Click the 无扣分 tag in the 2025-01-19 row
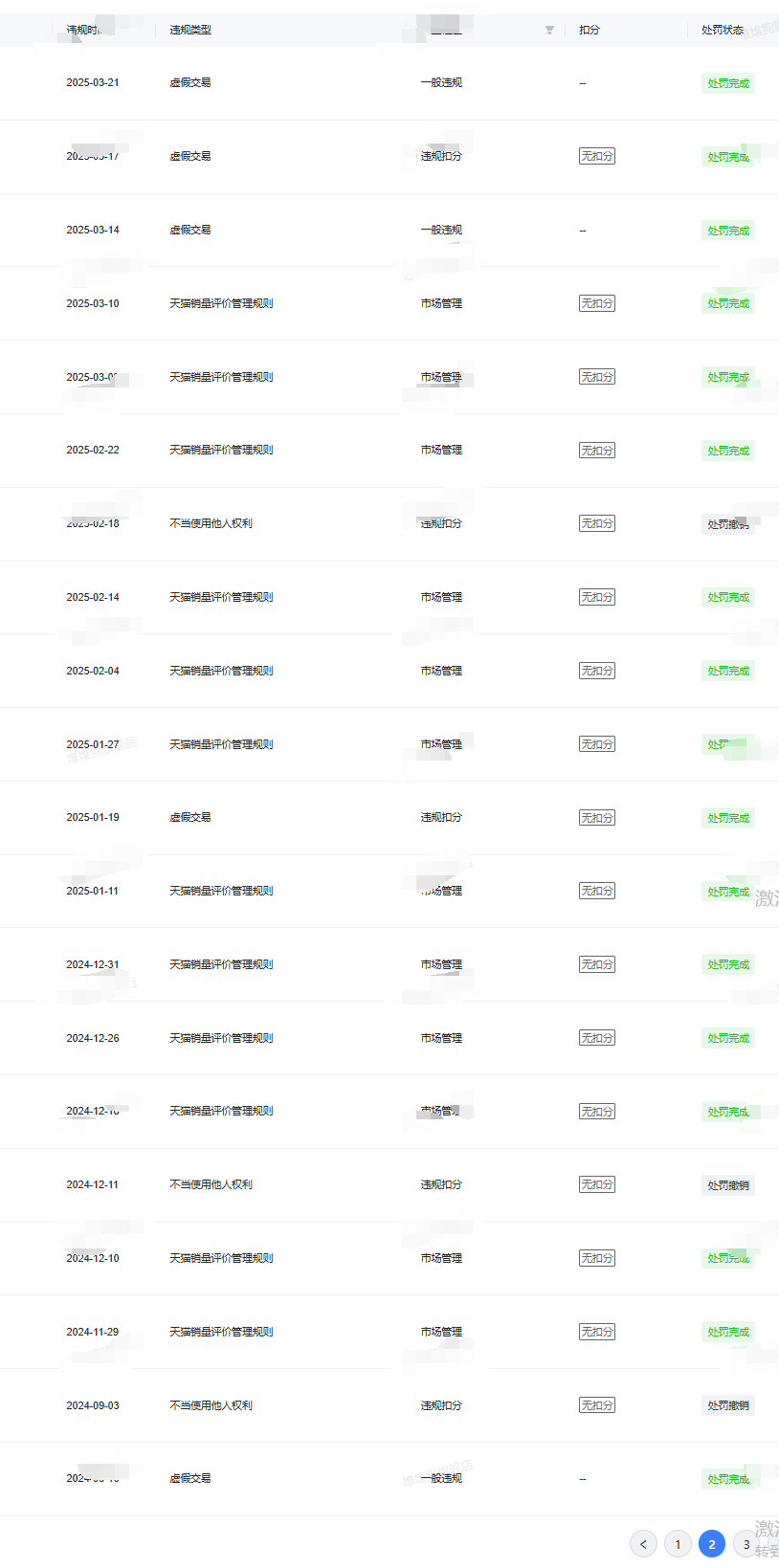This screenshot has width=779, height=1568. pos(597,818)
